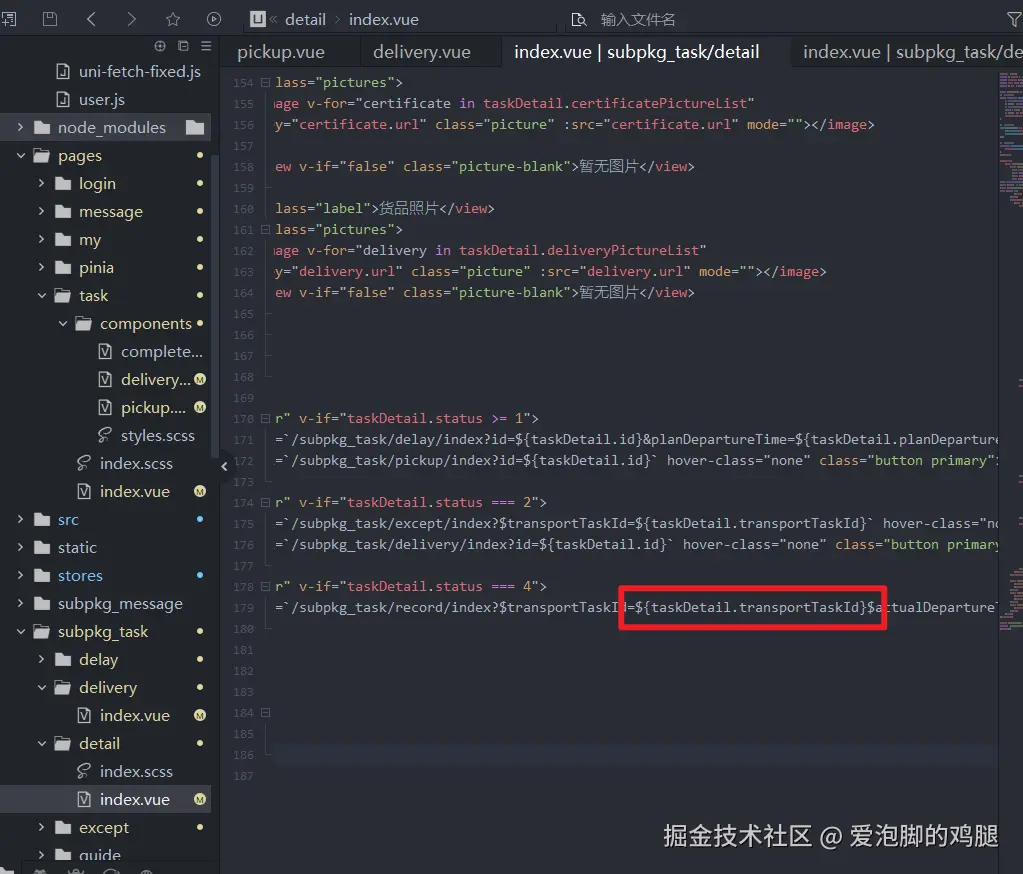Expand the except folder
Viewport: 1023px width, 874px height.
(x=41, y=827)
